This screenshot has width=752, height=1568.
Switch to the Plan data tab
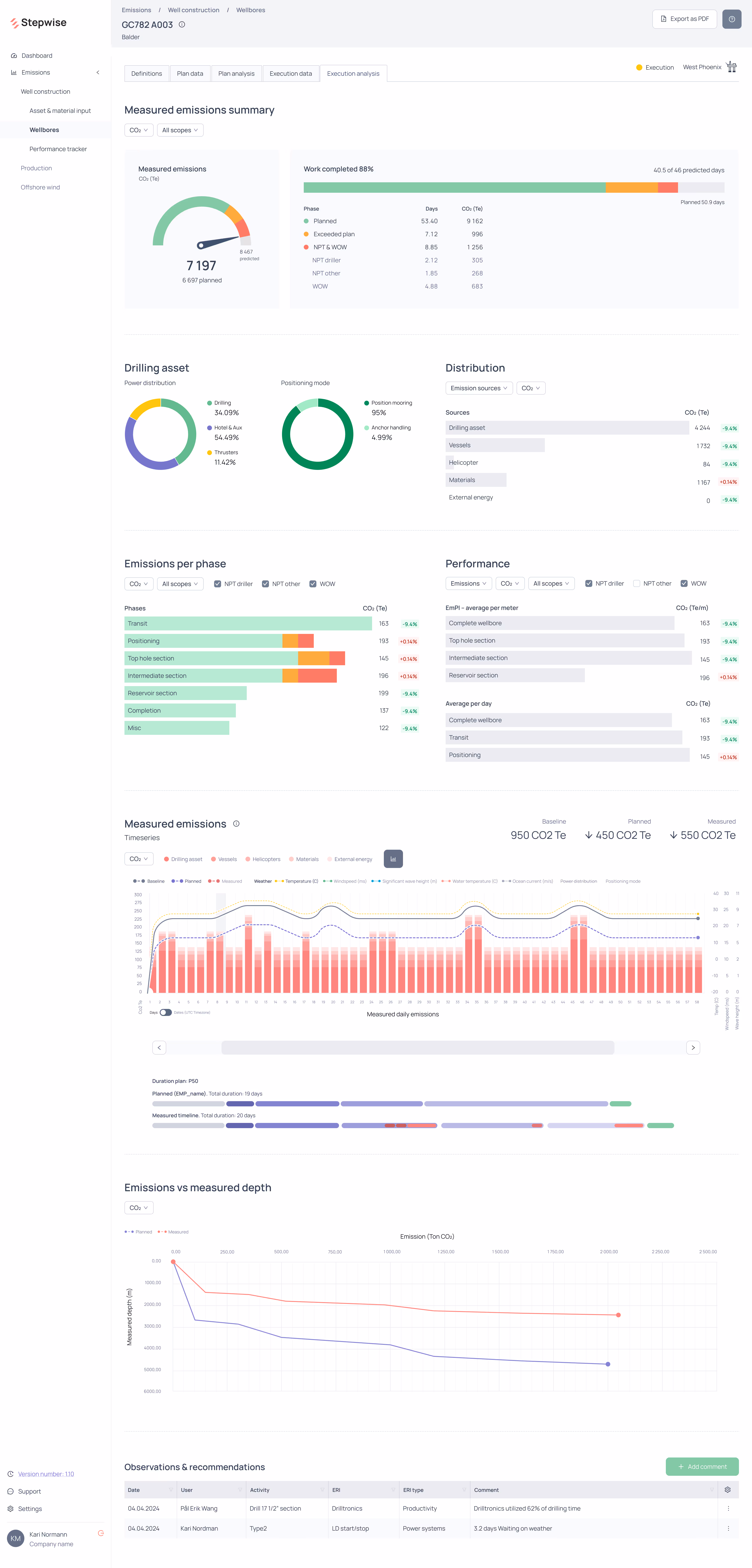coord(190,74)
